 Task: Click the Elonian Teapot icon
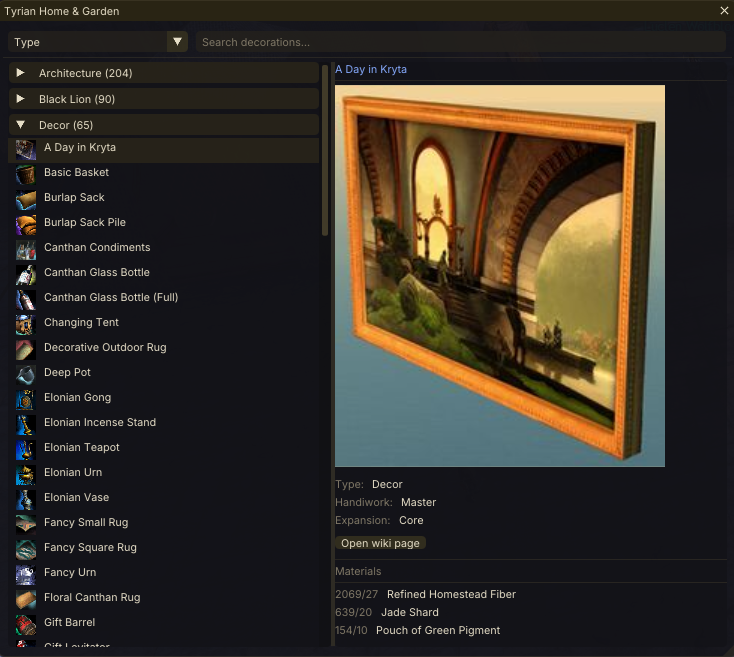pyautogui.click(x=26, y=450)
